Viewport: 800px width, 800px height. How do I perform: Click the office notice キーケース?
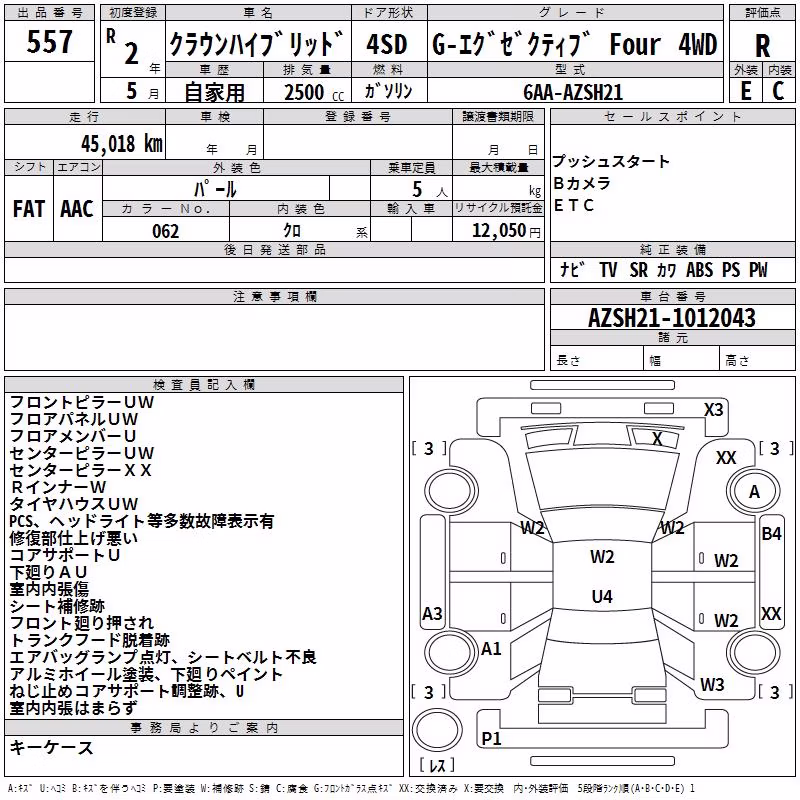pos(52,747)
